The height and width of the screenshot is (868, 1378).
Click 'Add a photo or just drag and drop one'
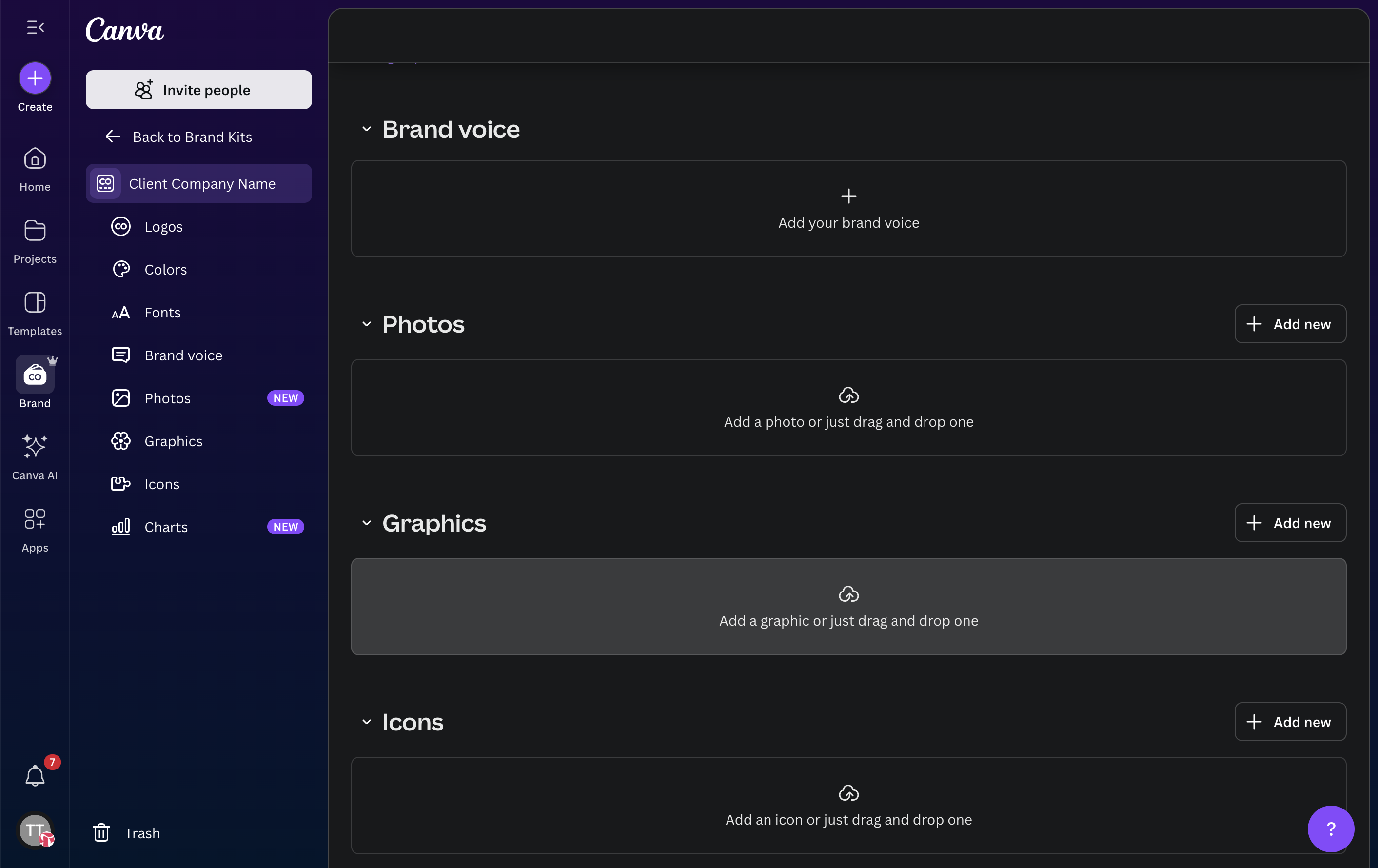(848, 422)
